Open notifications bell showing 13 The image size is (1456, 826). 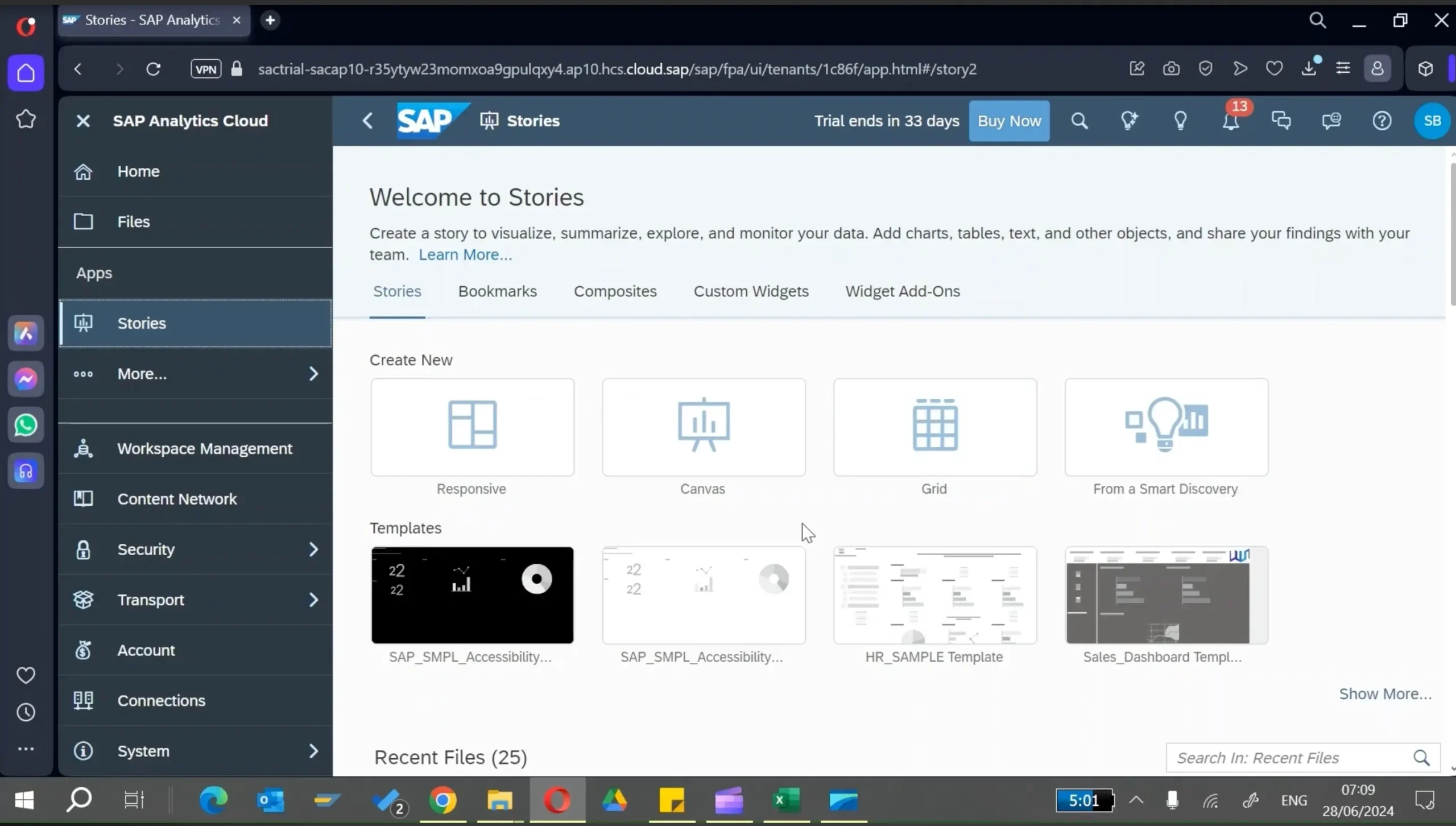point(1231,121)
